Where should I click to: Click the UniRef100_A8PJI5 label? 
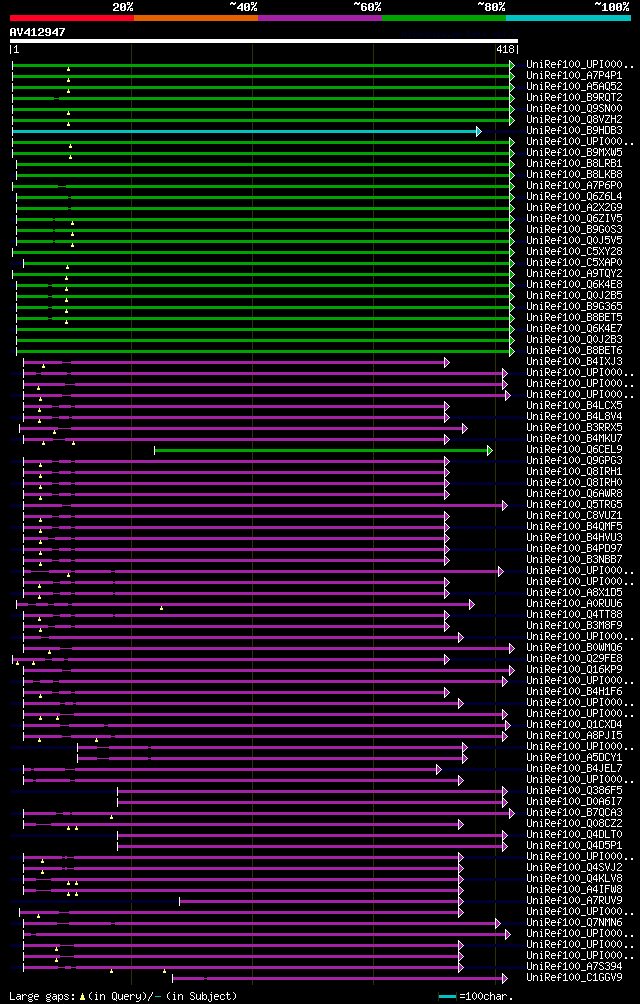574,735
